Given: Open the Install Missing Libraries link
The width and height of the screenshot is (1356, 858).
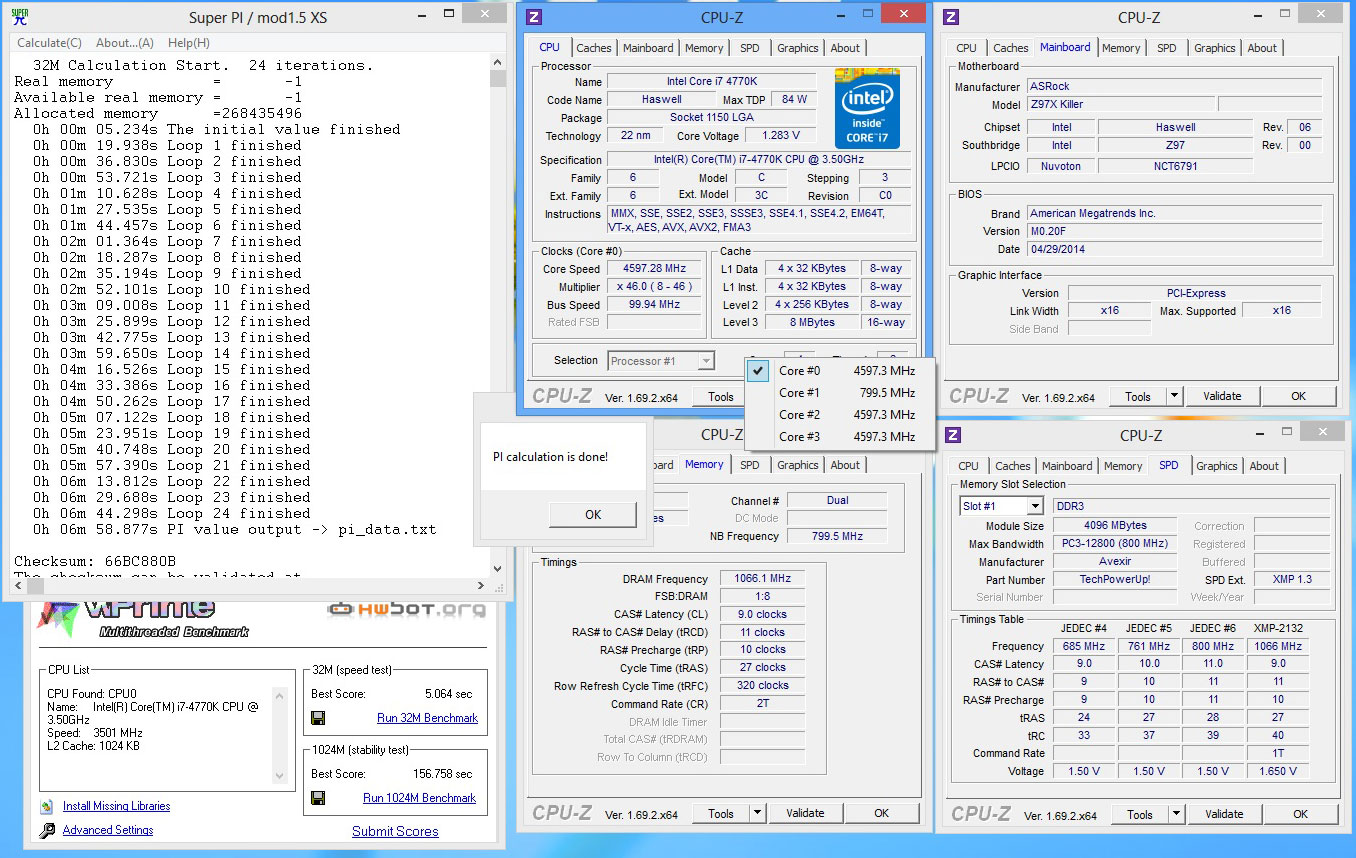Looking at the screenshot, I should click(116, 806).
